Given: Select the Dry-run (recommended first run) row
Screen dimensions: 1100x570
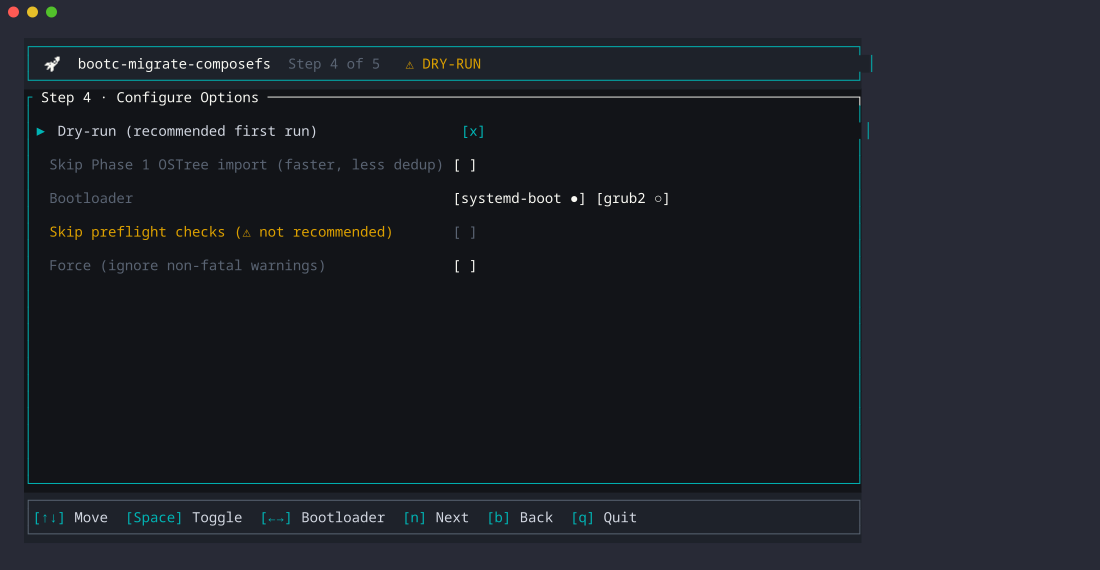Looking at the screenshot, I should (x=187, y=131).
